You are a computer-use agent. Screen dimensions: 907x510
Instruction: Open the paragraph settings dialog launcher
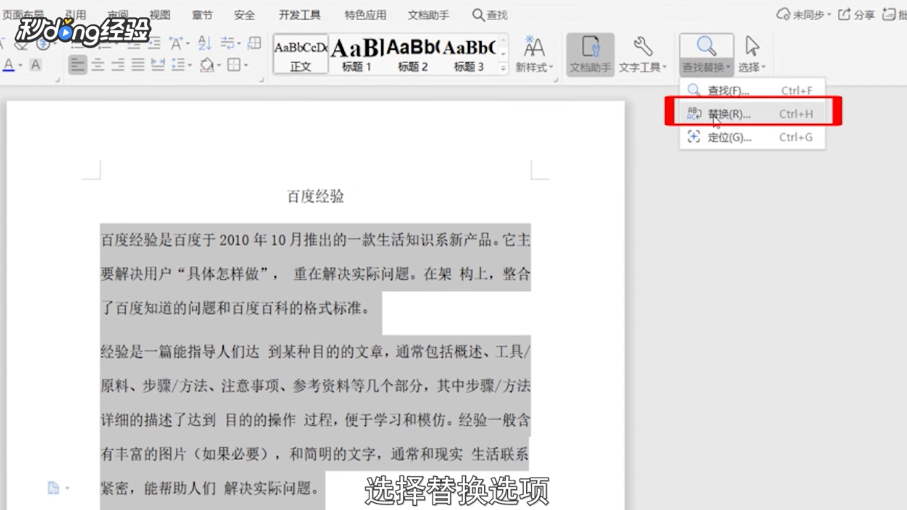click(261, 80)
